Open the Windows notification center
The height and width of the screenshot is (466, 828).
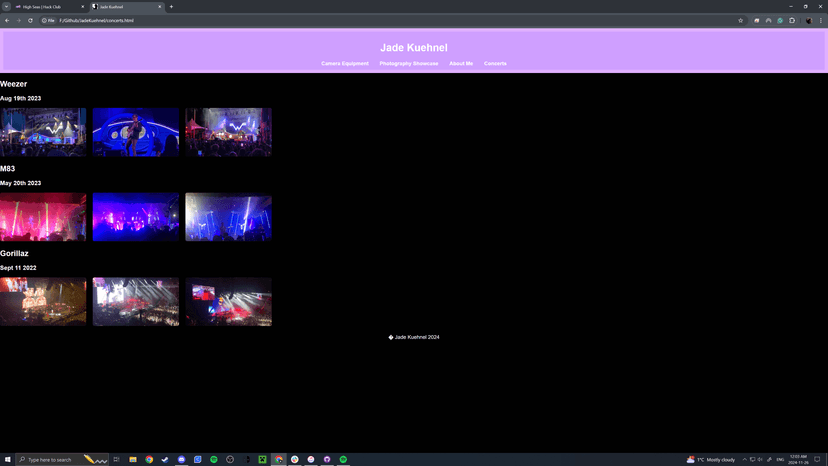coord(817,460)
